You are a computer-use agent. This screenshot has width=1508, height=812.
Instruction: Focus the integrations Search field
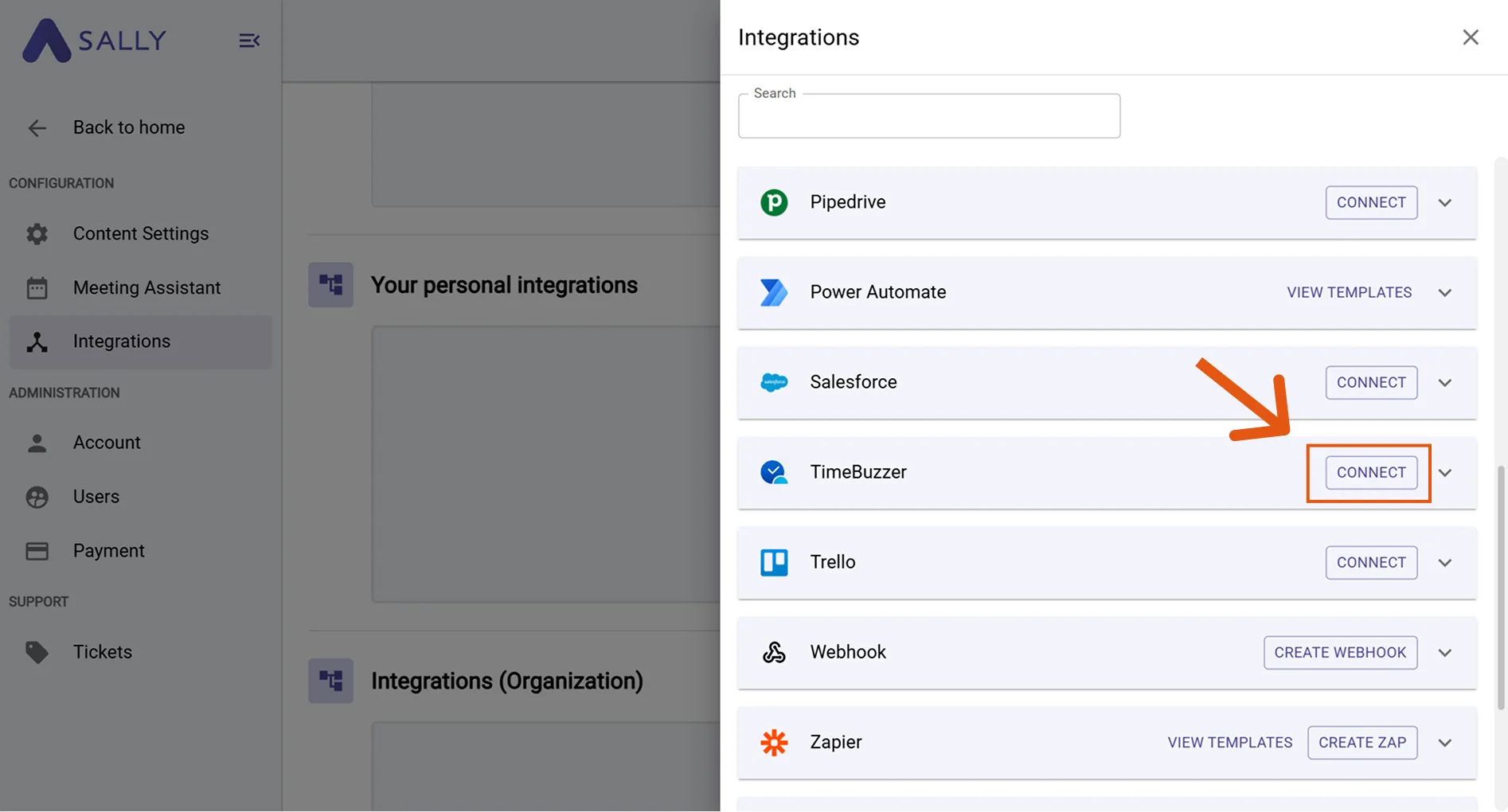929,116
